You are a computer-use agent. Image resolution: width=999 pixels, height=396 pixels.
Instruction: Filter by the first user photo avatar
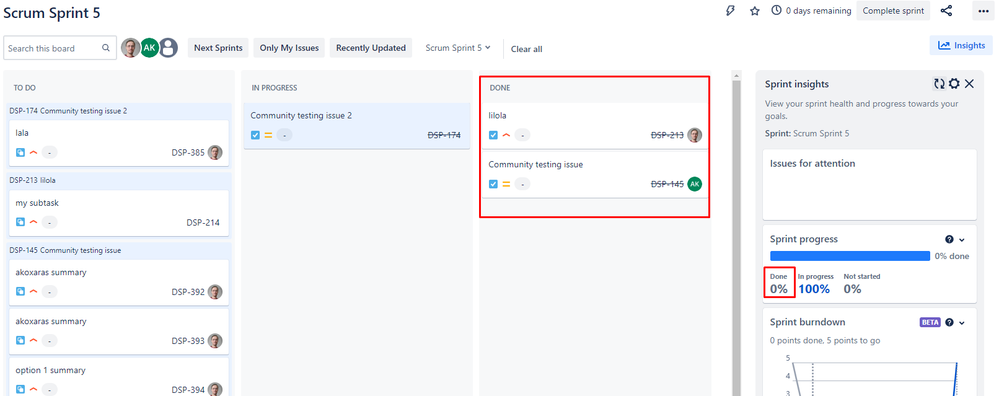tap(131, 48)
